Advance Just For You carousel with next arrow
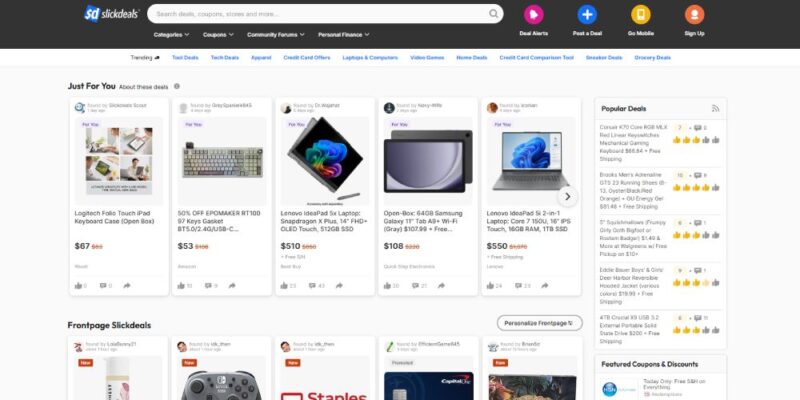The width and height of the screenshot is (800, 400). pos(567,196)
